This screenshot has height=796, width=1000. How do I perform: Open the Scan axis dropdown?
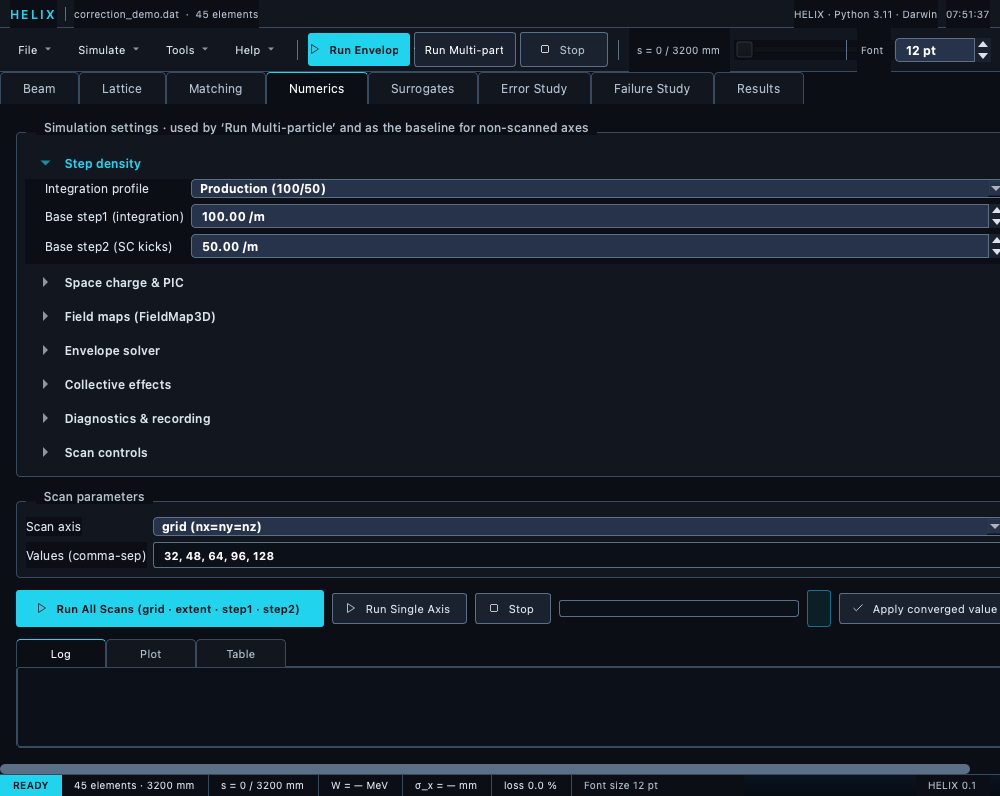(x=577, y=526)
